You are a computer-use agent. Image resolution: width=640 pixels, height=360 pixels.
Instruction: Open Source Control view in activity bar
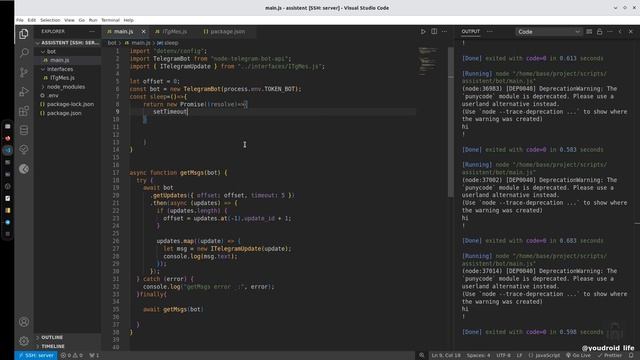point(24,72)
